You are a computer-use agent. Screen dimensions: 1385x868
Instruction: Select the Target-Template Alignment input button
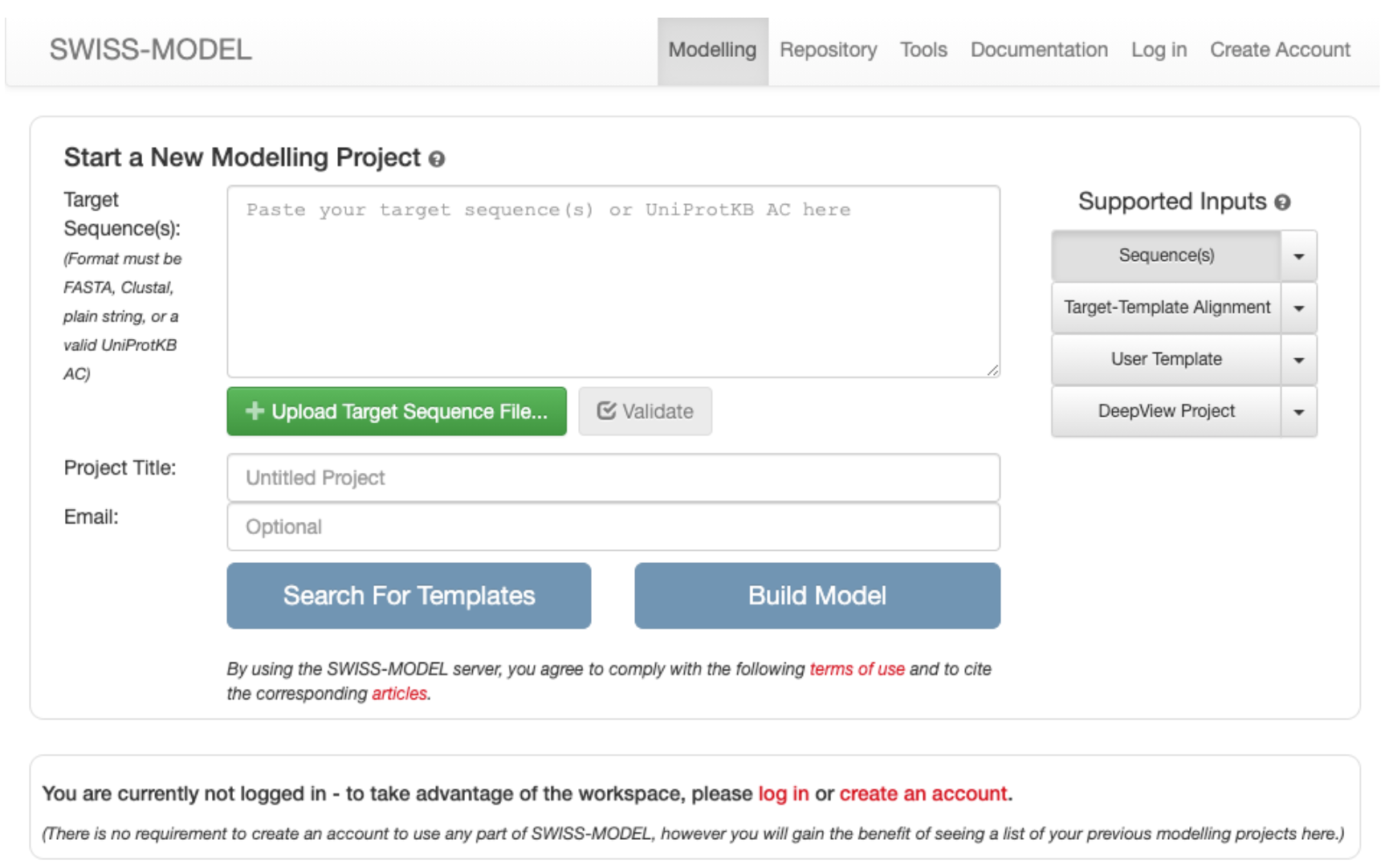[x=1166, y=308]
